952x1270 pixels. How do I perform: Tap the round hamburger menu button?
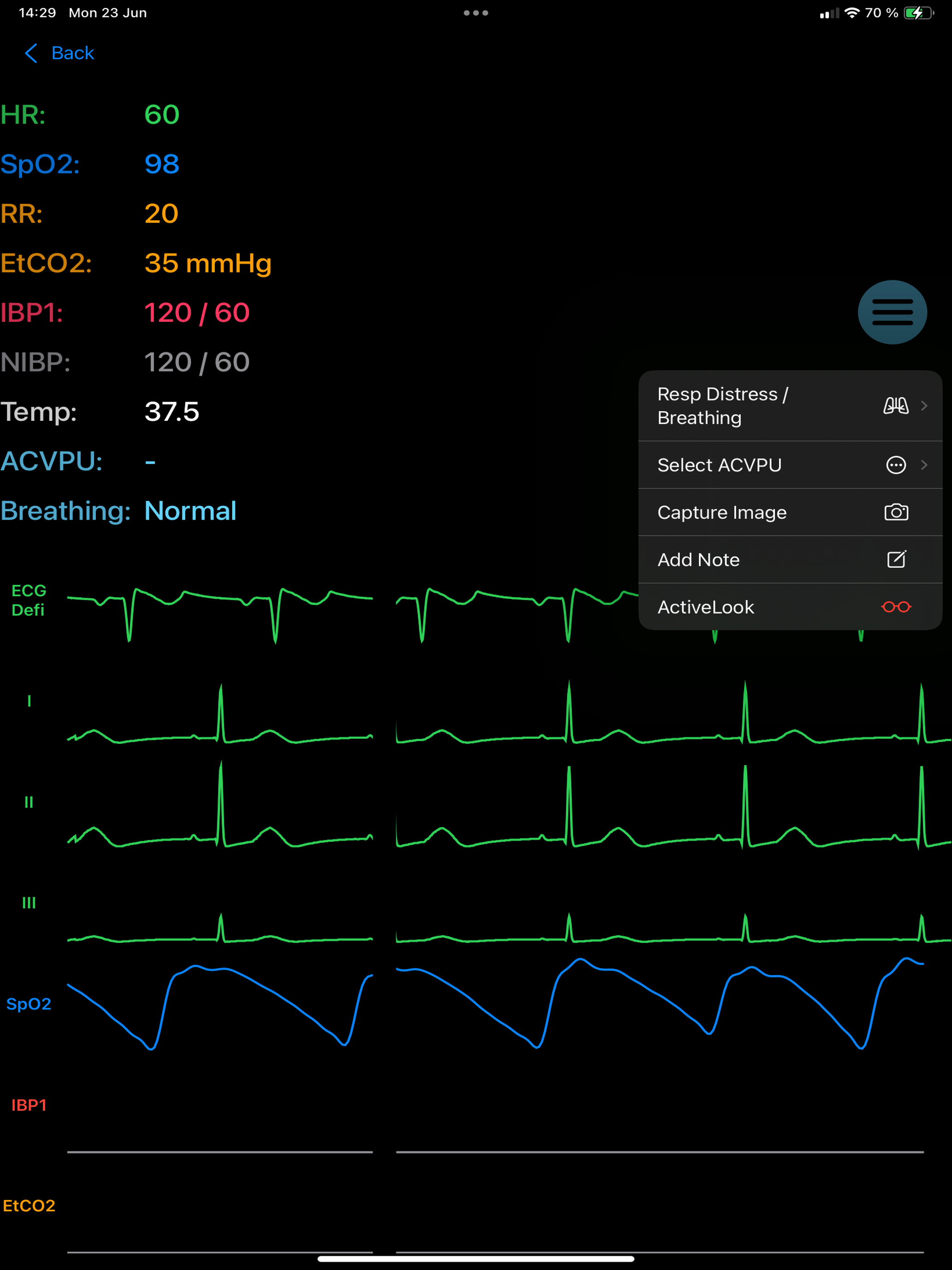coord(892,312)
